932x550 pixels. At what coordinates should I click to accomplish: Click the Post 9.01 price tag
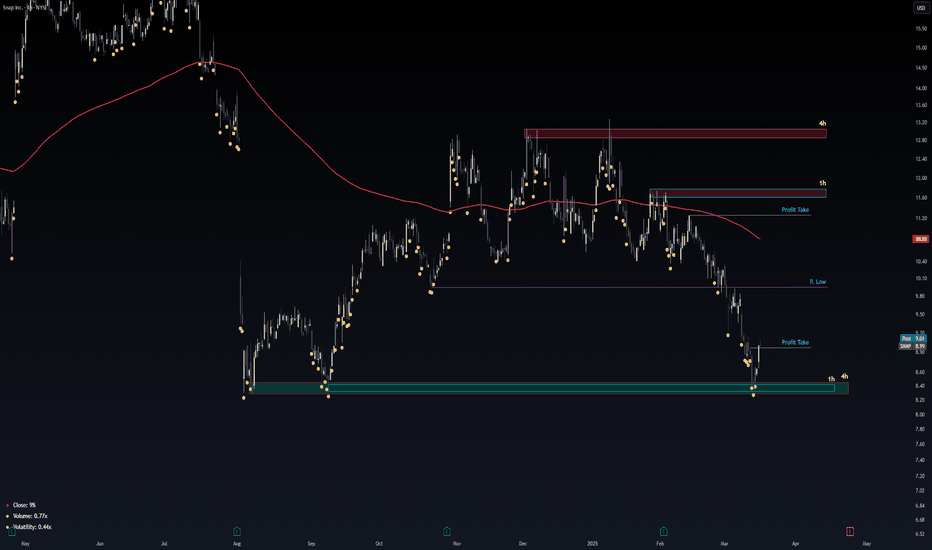(913, 338)
